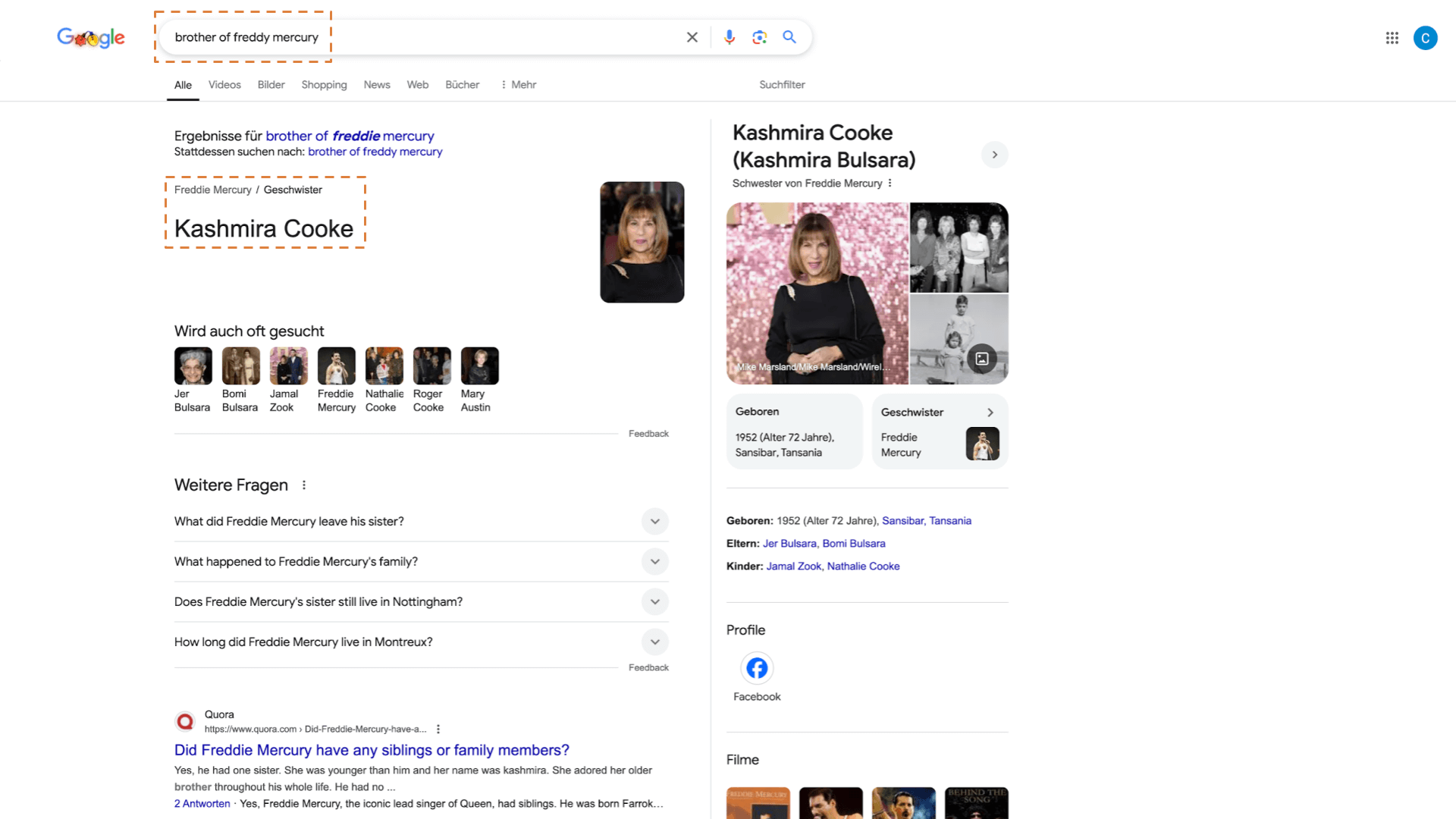Screen dimensions: 1456x819
Task: Start voice search with microphone icon
Action: pyautogui.click(x=729, y=37)
